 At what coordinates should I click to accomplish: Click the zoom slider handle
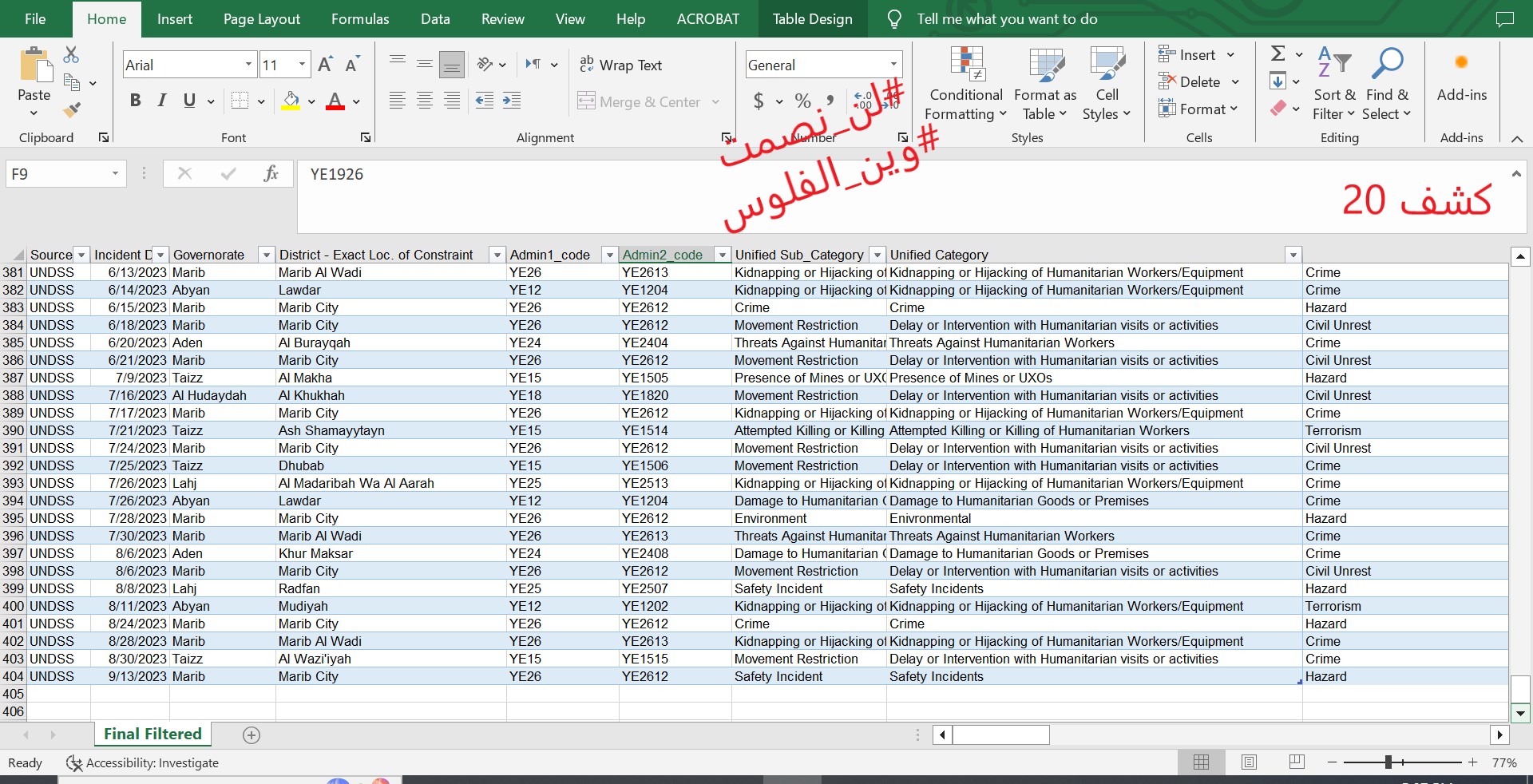(1388, 762)
